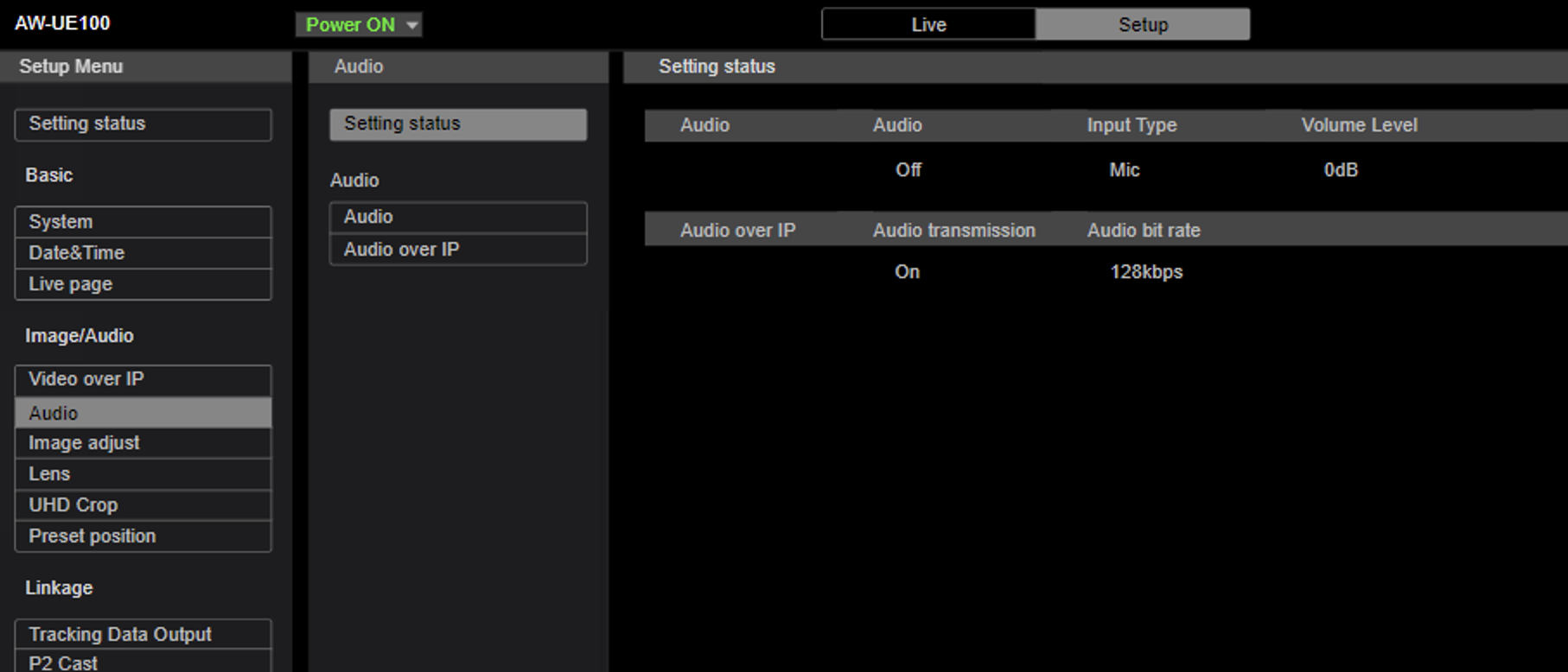Viewport: 1568px width, 672px height.
Task: Open UHD Crop settings
Action: pos(143,504)
